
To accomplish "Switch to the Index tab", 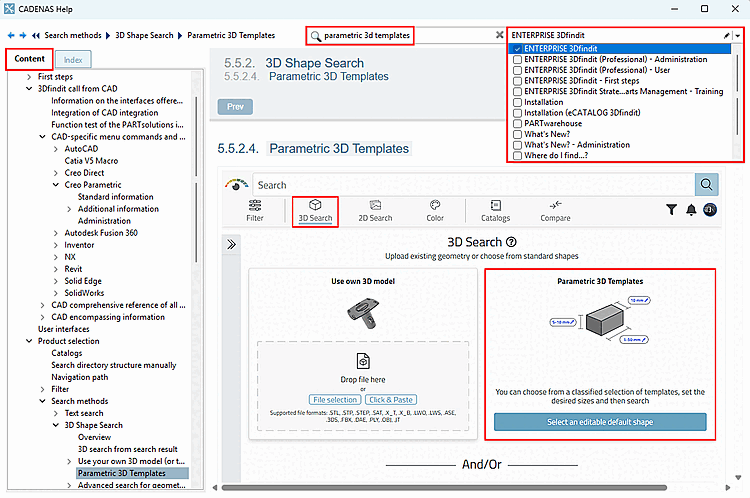I will 73,60.
